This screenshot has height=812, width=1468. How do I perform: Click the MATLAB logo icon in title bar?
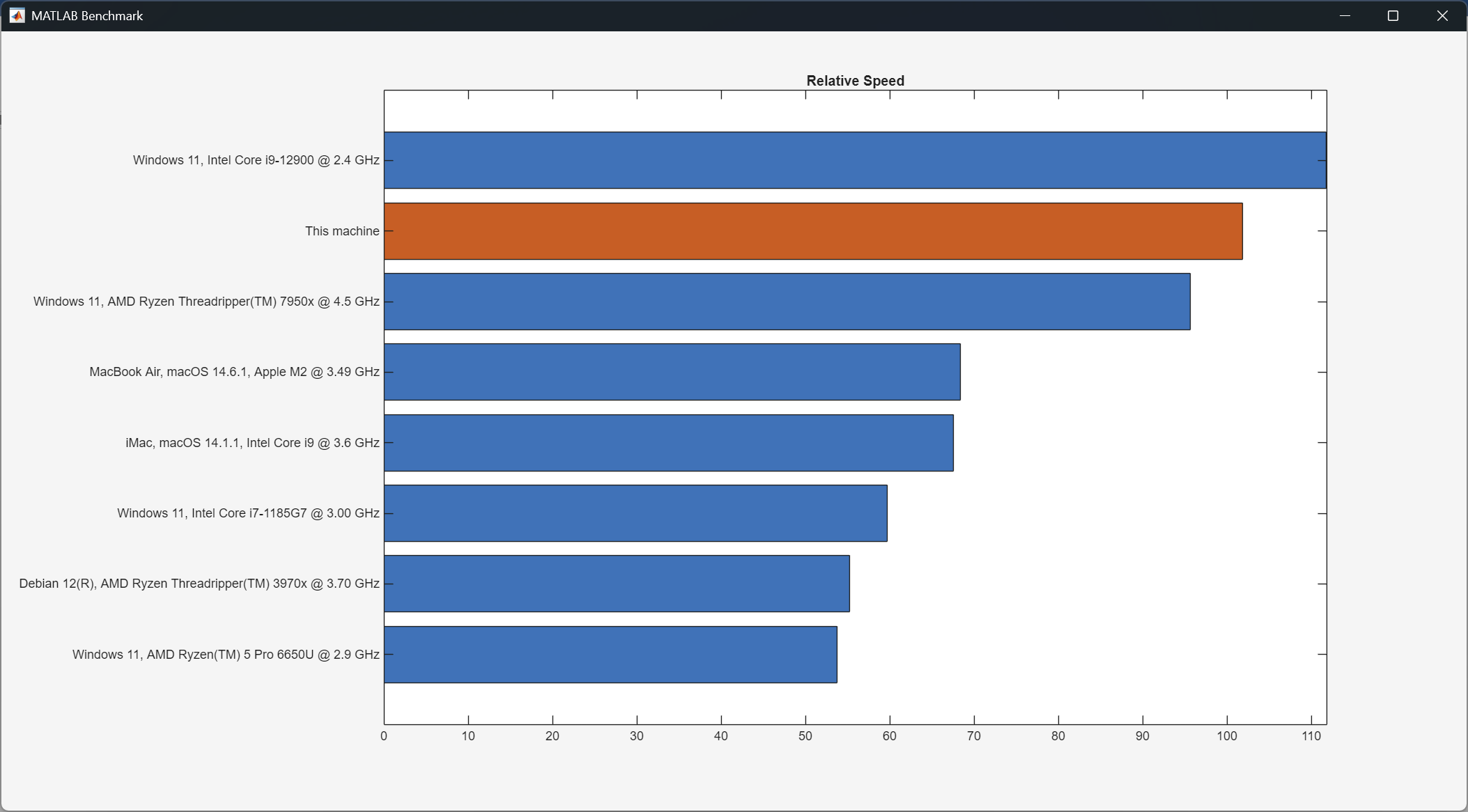coord(17,15)
